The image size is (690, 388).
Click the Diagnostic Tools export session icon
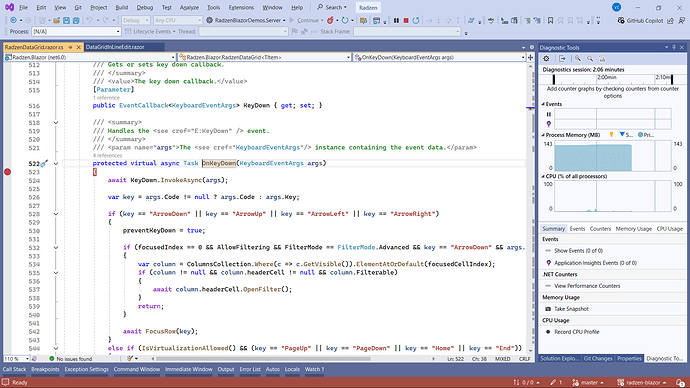562,59
